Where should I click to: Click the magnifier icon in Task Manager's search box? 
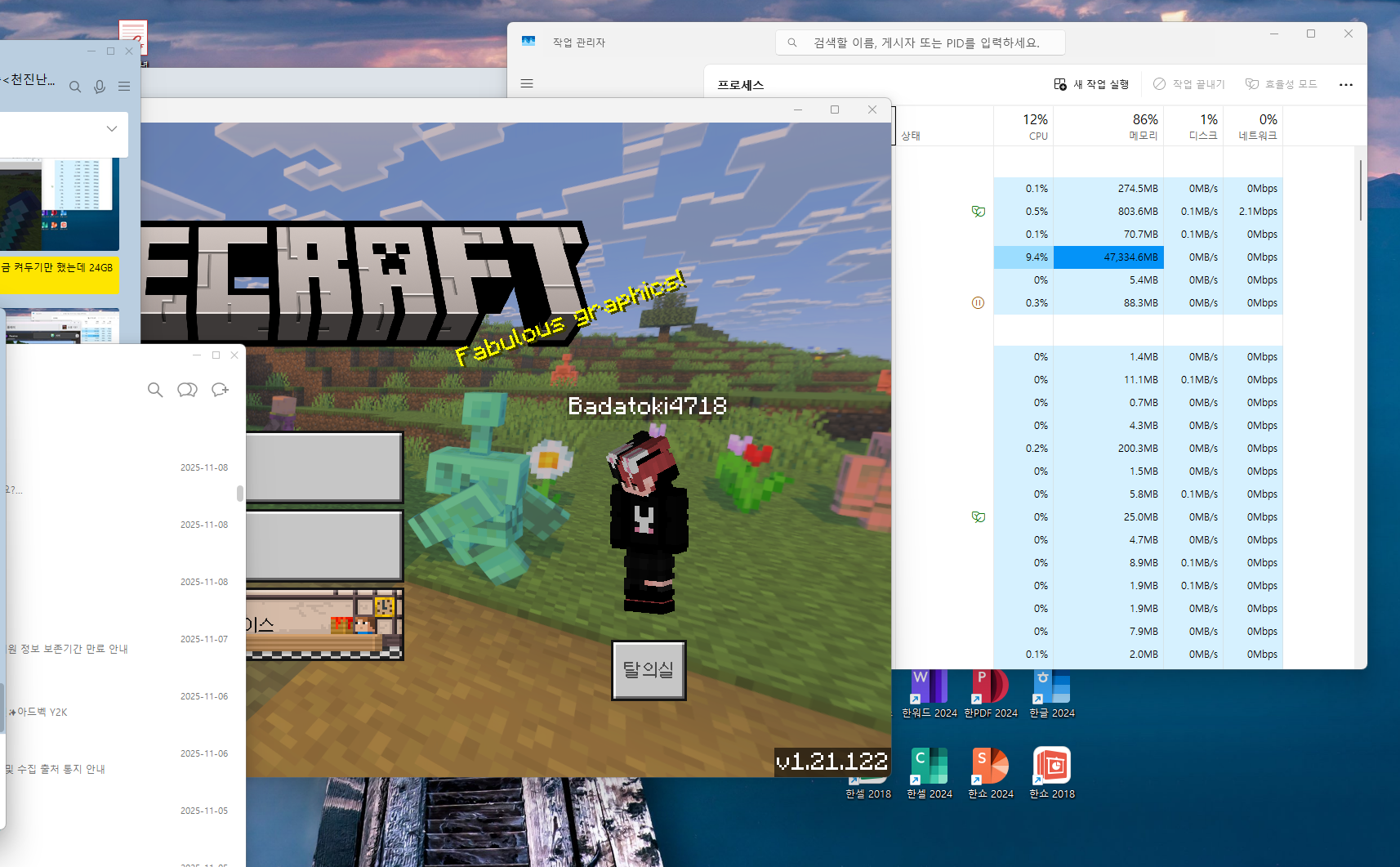pos(792,42)
